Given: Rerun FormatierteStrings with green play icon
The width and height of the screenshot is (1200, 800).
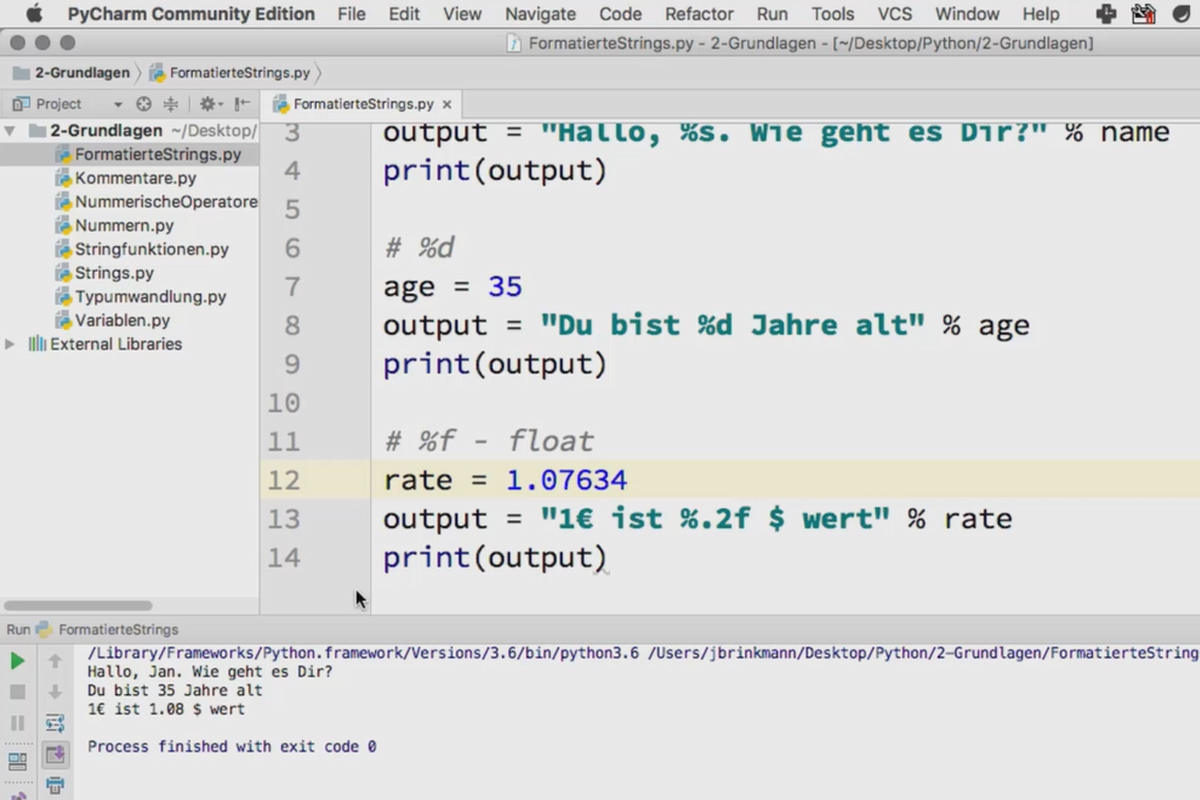Looking at the screenshot, I should (x=17, y=660).
